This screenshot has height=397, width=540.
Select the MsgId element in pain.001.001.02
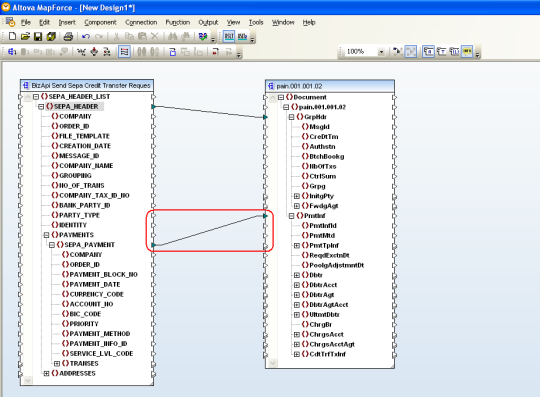[x=319, y=127]
